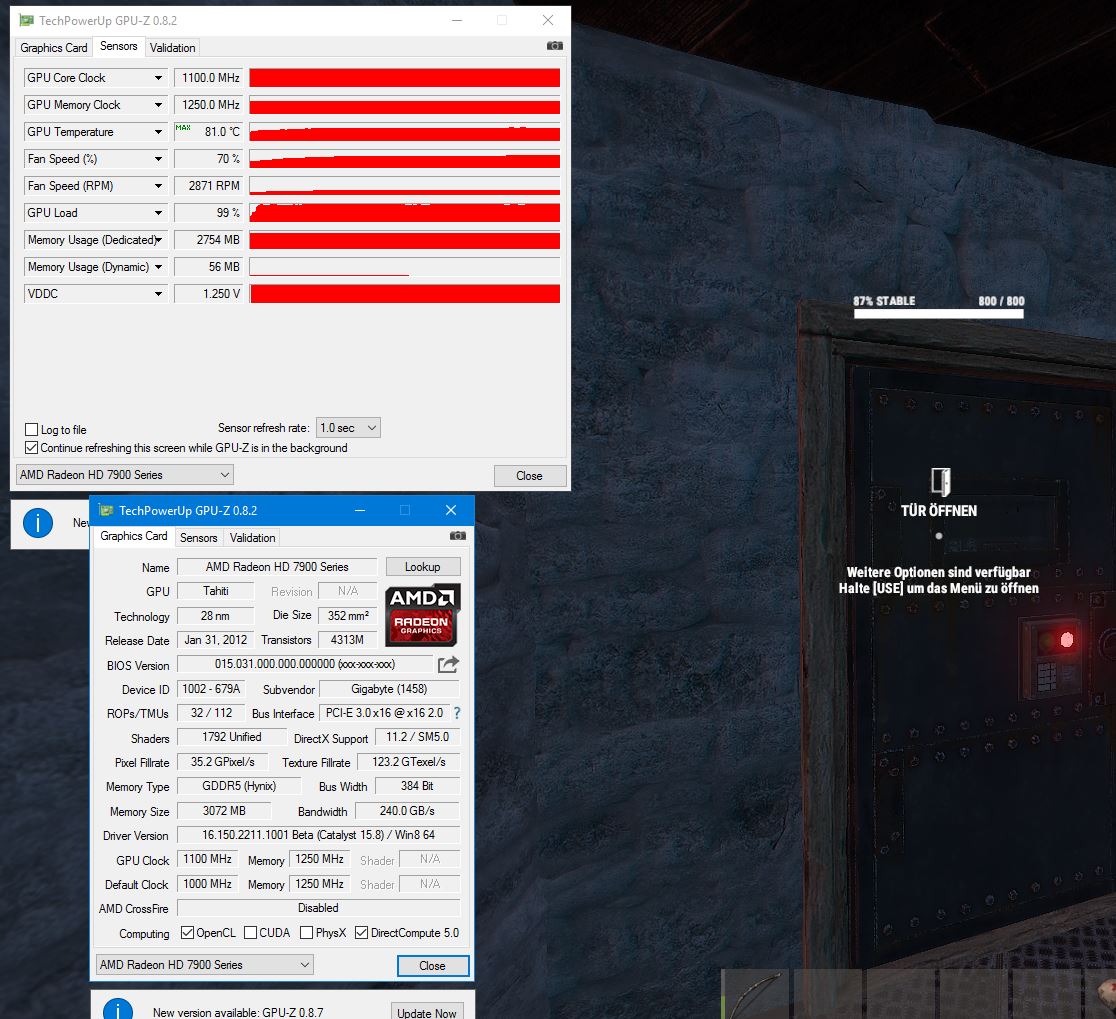Viewport: 1116px width, 1019px height.
Task: Open the Sensor refresh rate dropdown
Action: (x=348, y=428)
